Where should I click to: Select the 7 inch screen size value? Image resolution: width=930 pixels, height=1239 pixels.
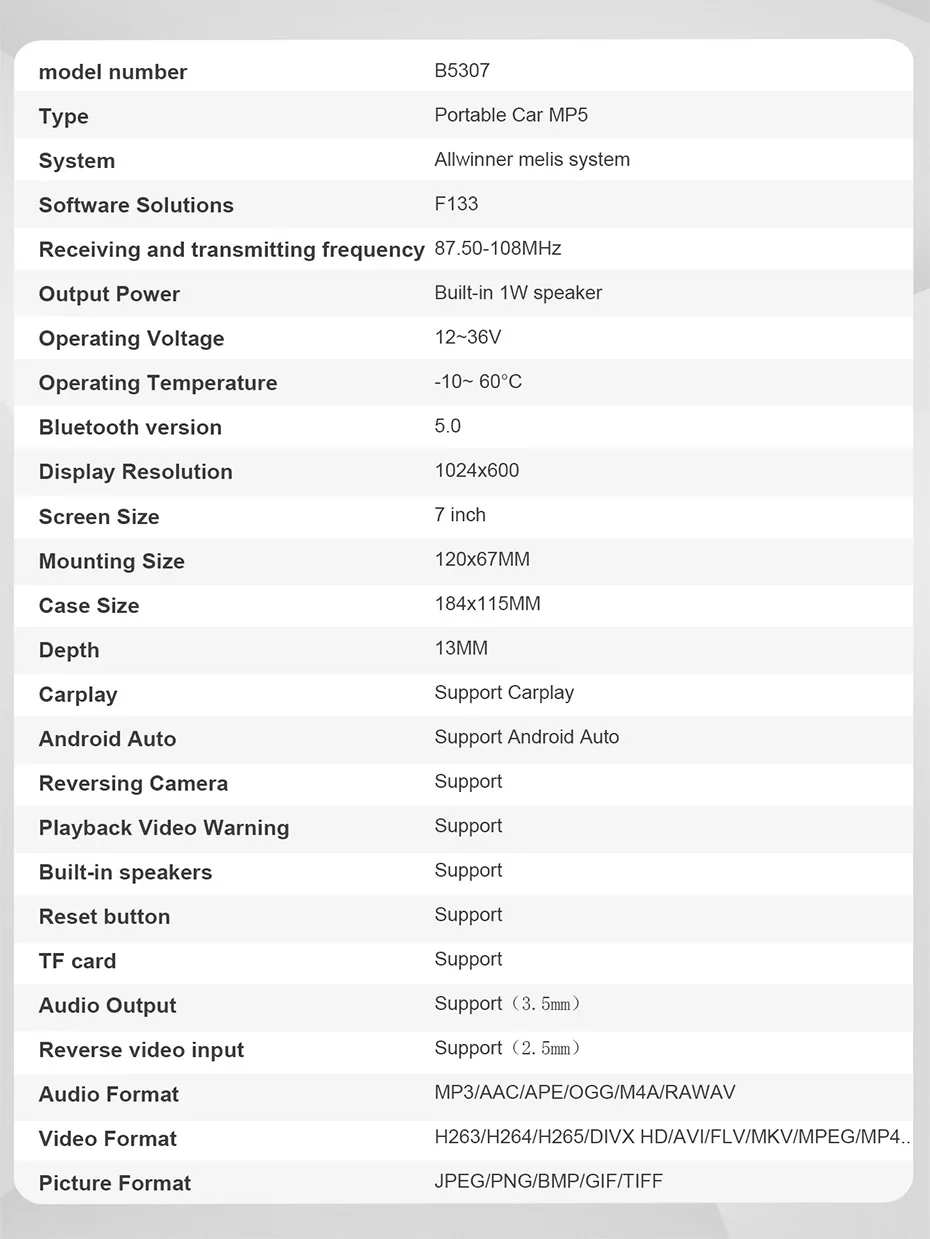tap(460, 515)
